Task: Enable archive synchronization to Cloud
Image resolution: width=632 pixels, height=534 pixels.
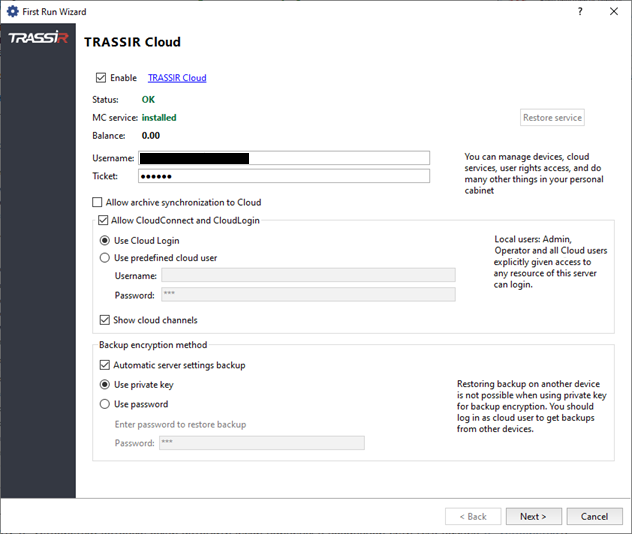Action: (x=98, y=202)
